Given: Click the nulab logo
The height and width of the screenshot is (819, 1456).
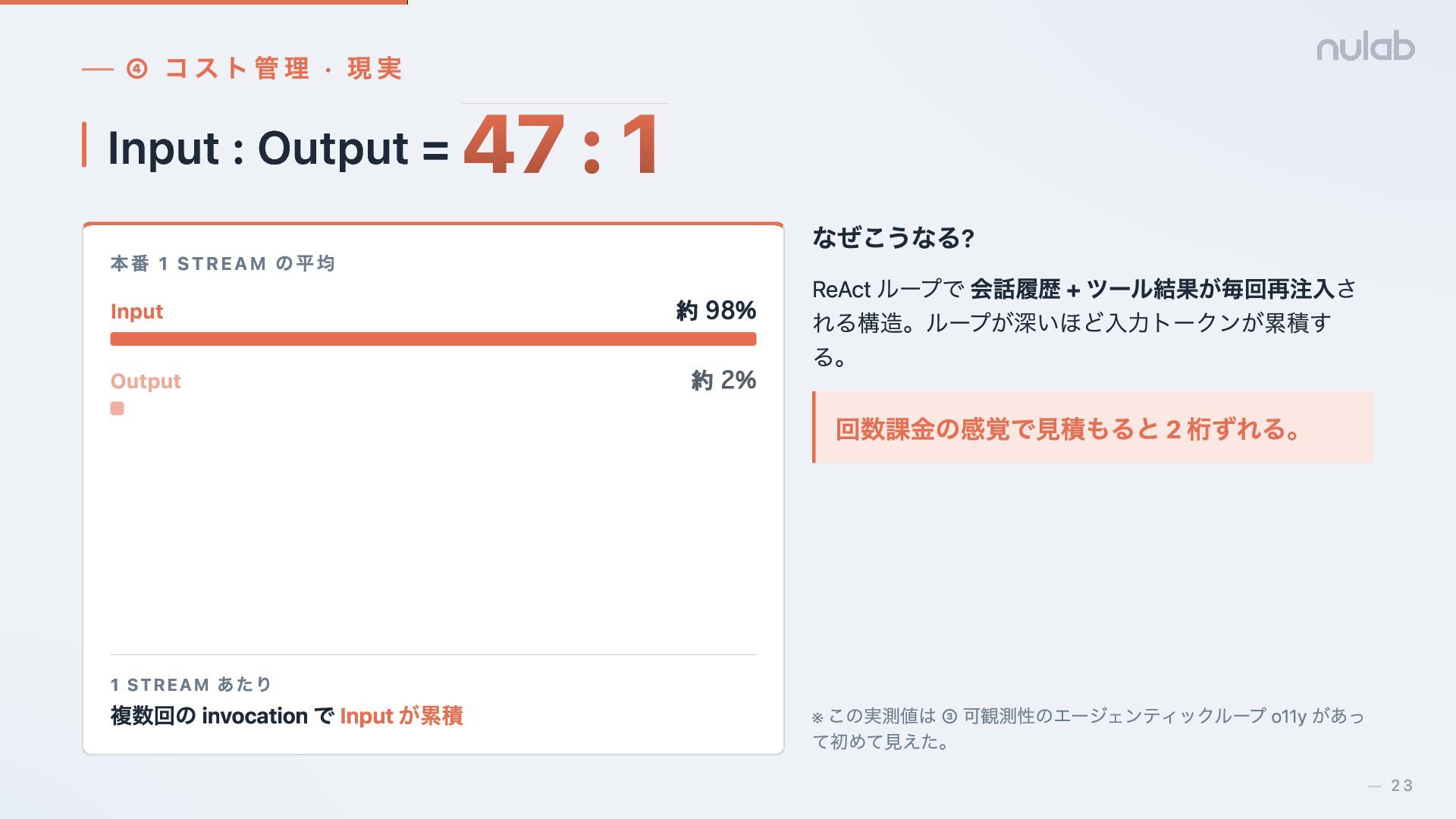Looking at the screenshot, I should 1365,47.
